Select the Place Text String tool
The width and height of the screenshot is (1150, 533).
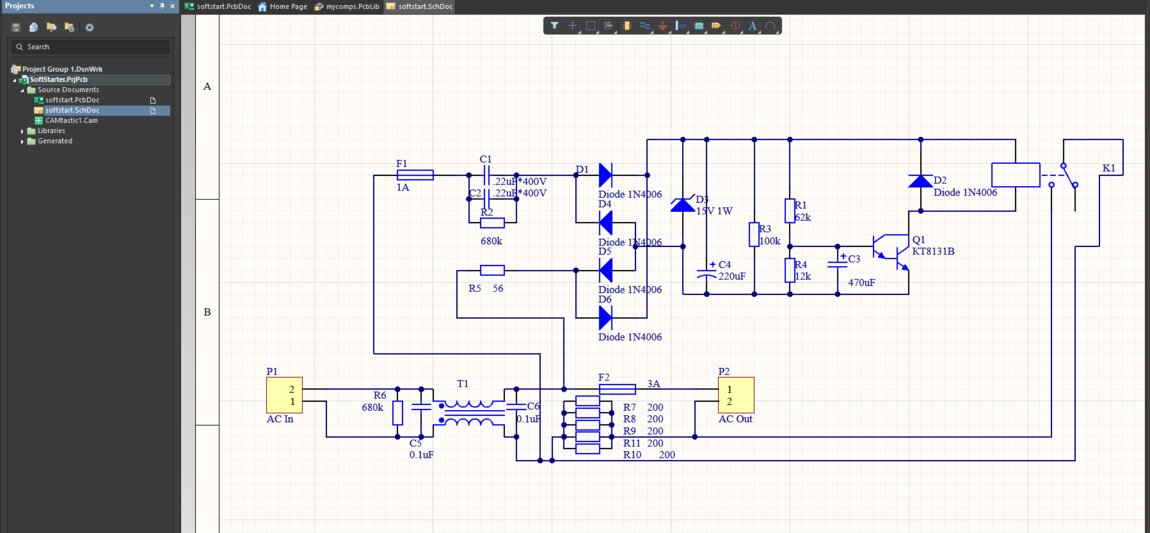753,26
